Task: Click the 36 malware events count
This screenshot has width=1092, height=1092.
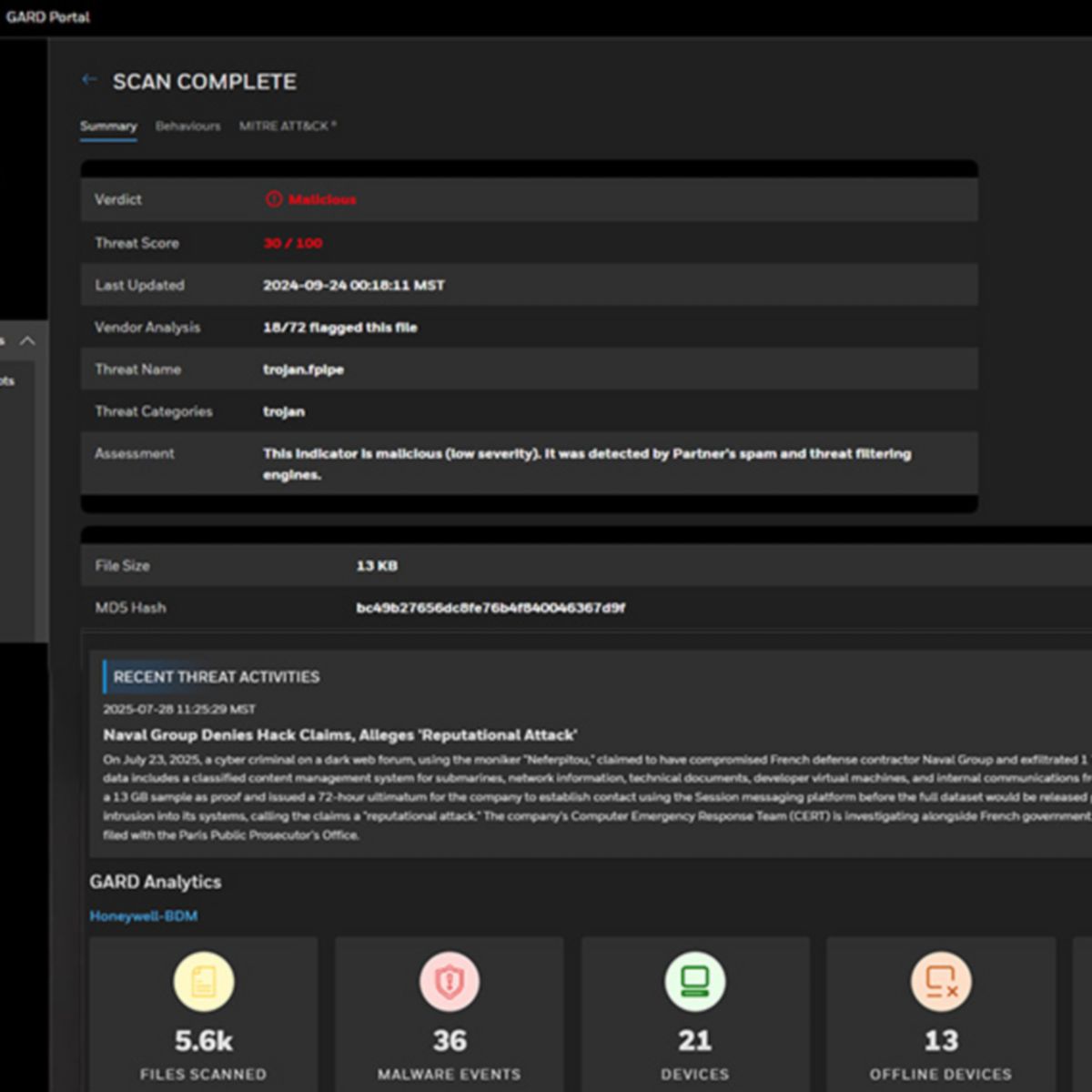Action: 450,1041
